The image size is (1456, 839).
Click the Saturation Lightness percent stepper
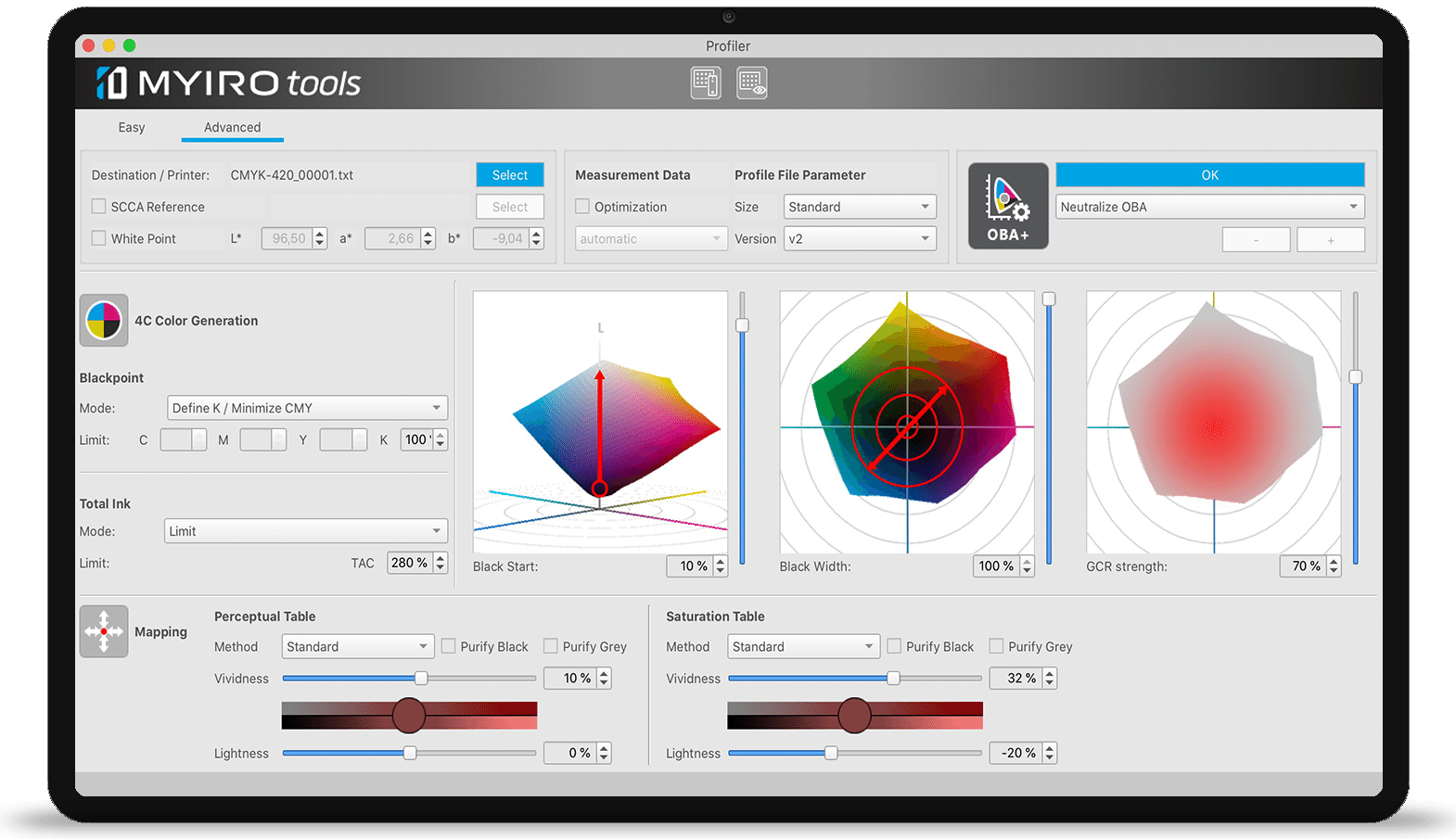tap(1050, 753)
